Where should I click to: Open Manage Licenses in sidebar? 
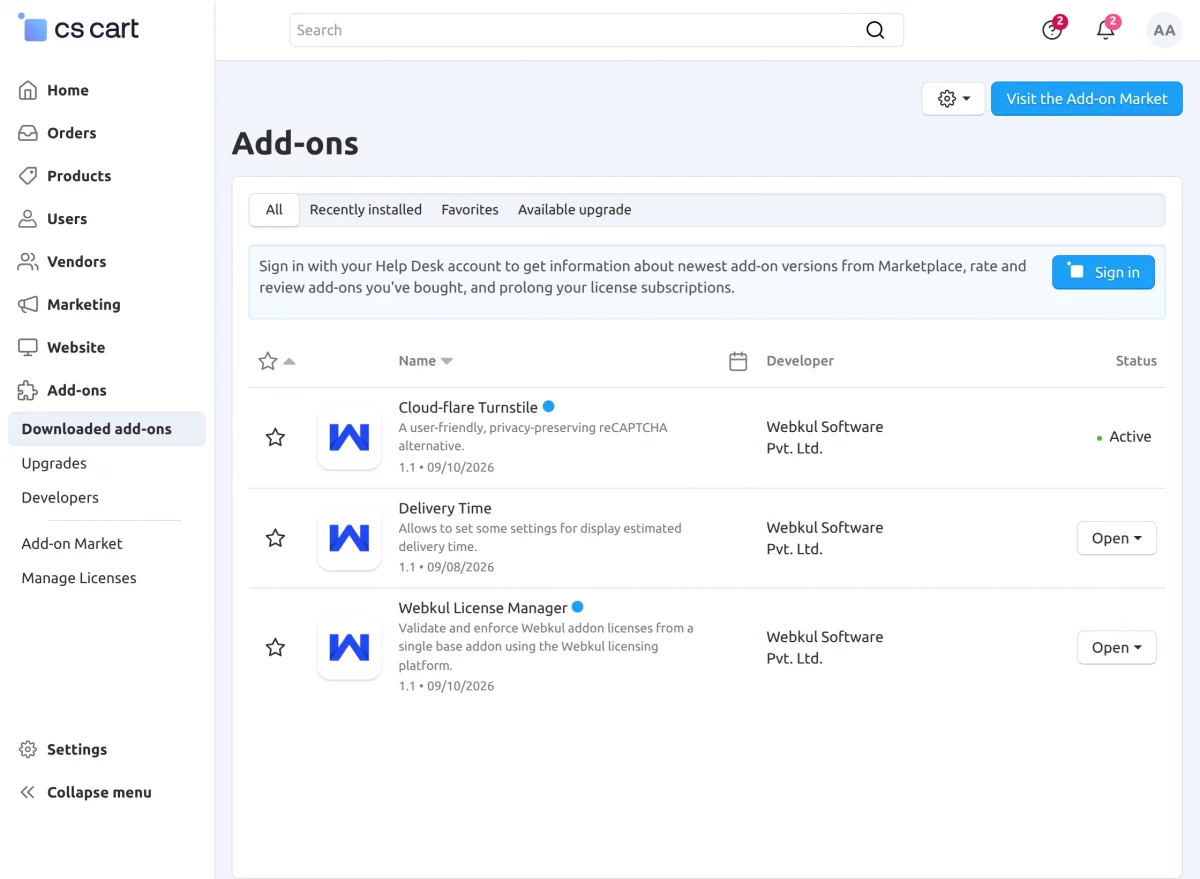[79, 578]
